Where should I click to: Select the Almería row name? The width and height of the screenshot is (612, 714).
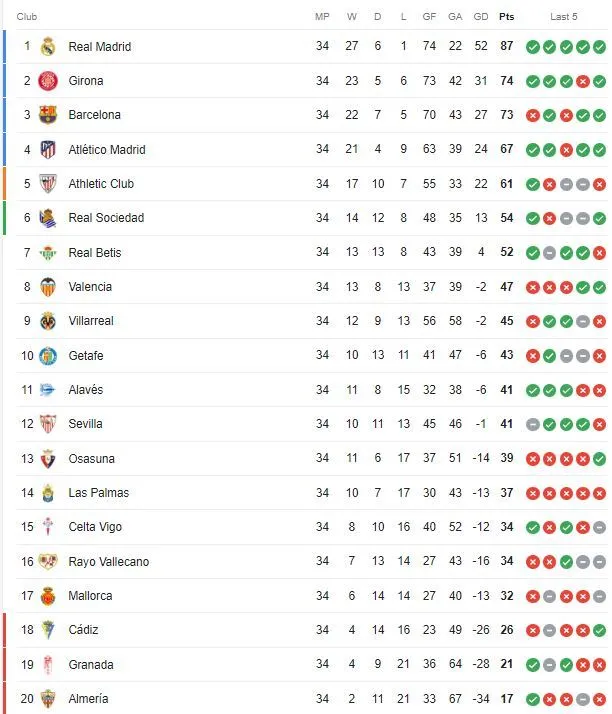tap(88, 699)
